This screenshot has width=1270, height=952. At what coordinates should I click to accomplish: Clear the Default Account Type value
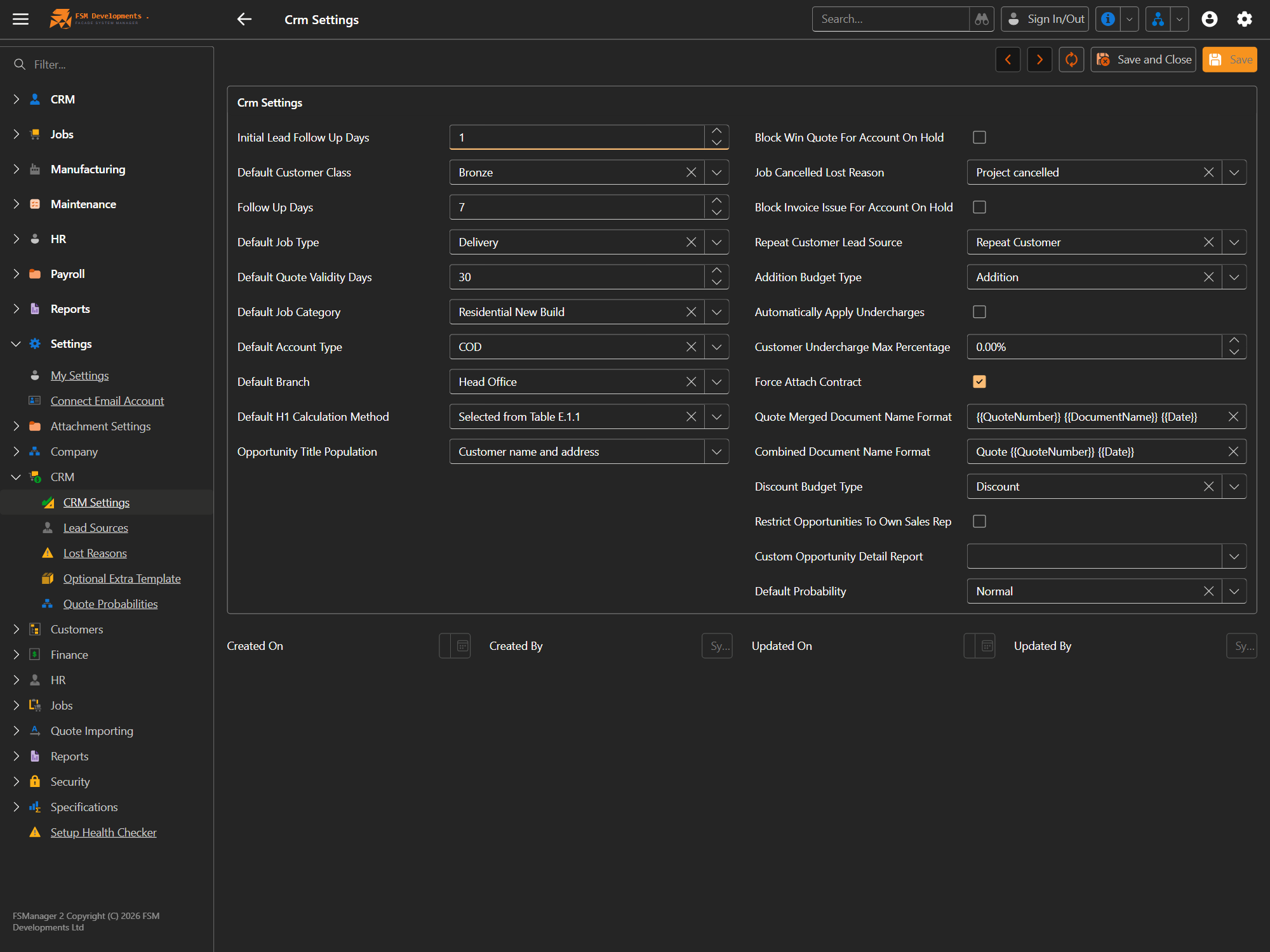tap(692, 347)
